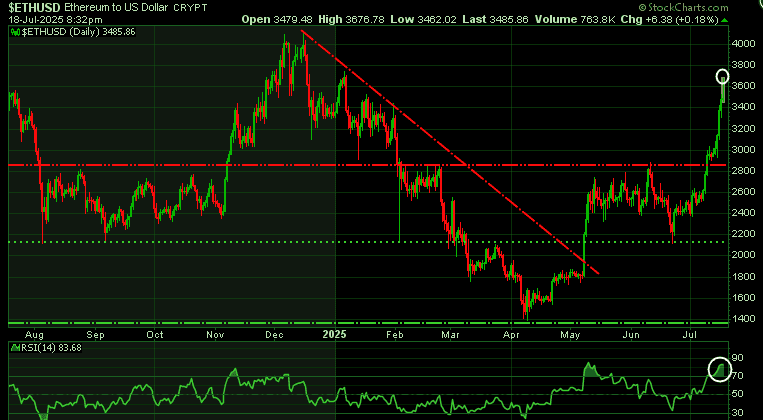Click the Jul month label on time axis
Viewport: 763px width, 420px height.
690,335
